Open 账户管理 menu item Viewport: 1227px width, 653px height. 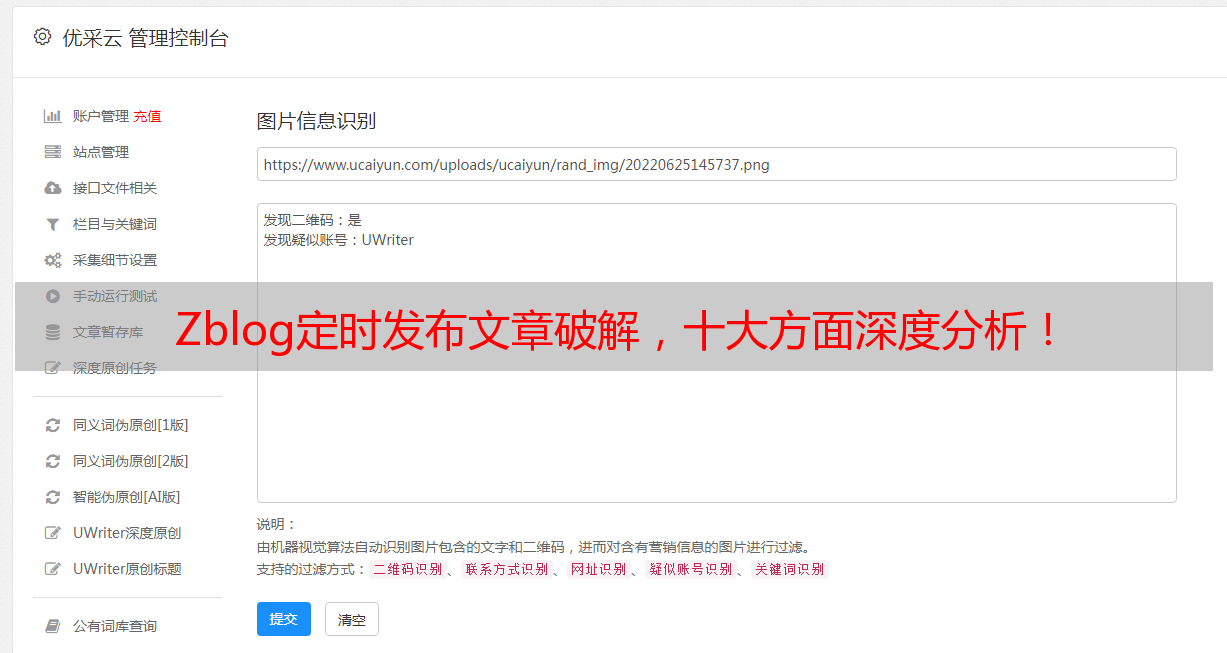pyautogui.click(x=101, y=116)
